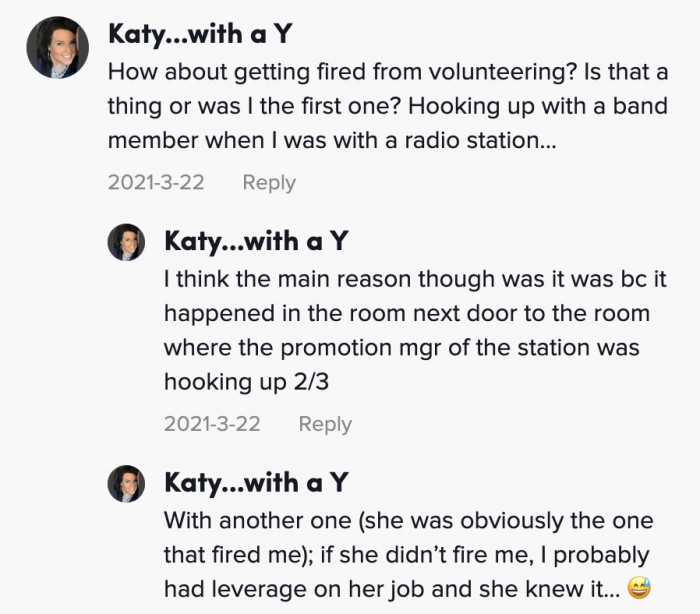Click the line 'where the promotion mgr of the station was'

401,347
